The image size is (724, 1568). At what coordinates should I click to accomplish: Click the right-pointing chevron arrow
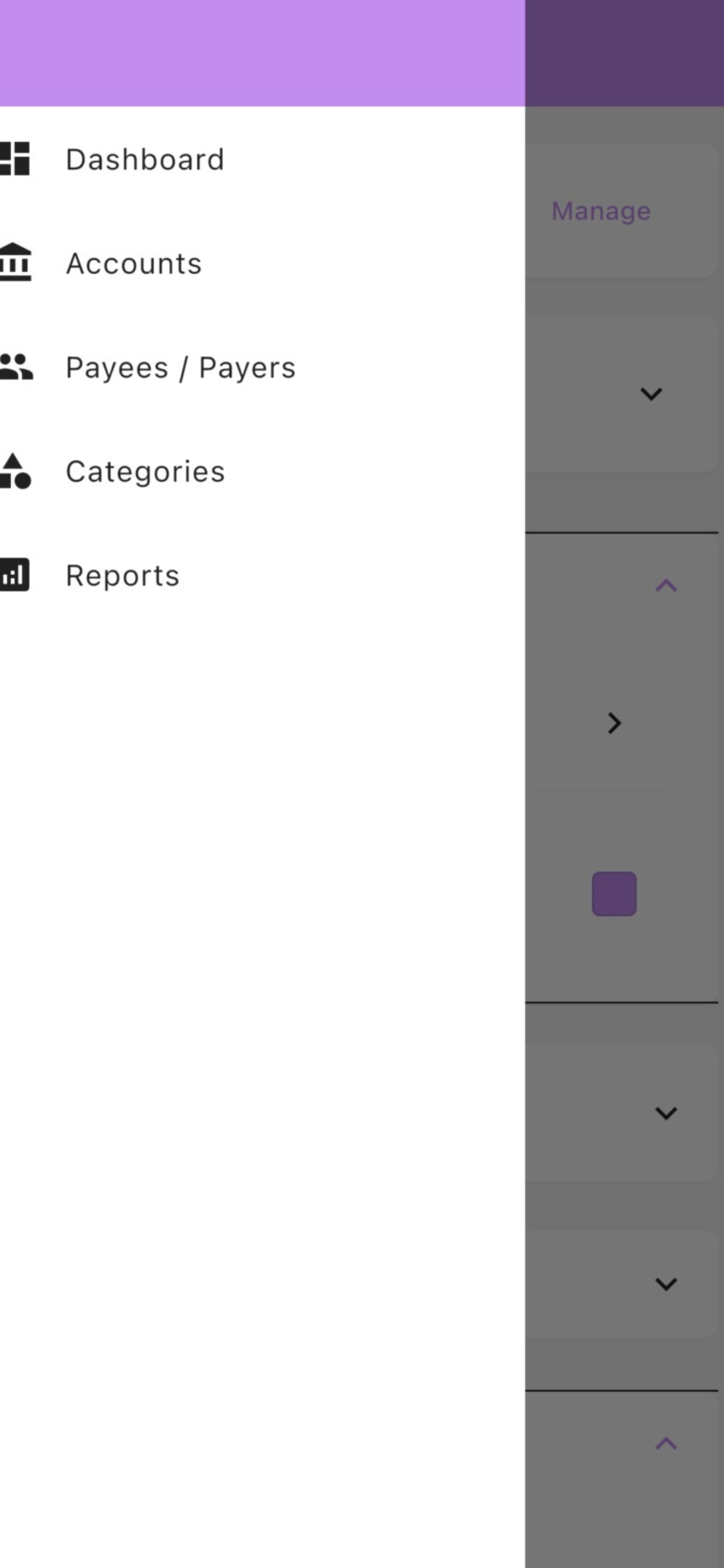[614, 723]
